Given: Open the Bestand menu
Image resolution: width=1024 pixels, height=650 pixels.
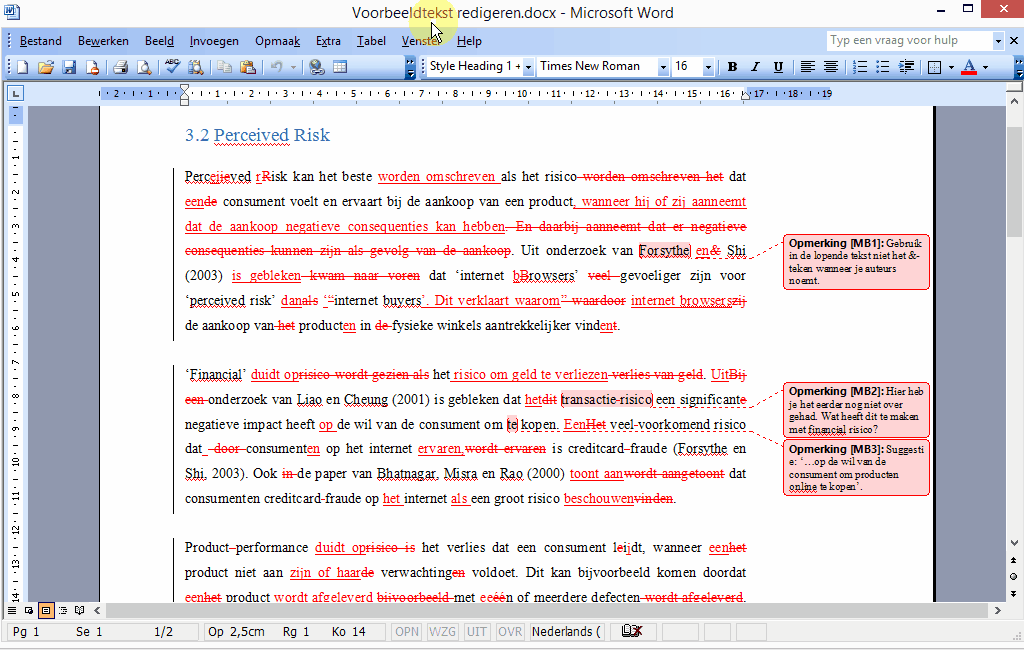Looking at the screenshot, I should coord(40,41).
